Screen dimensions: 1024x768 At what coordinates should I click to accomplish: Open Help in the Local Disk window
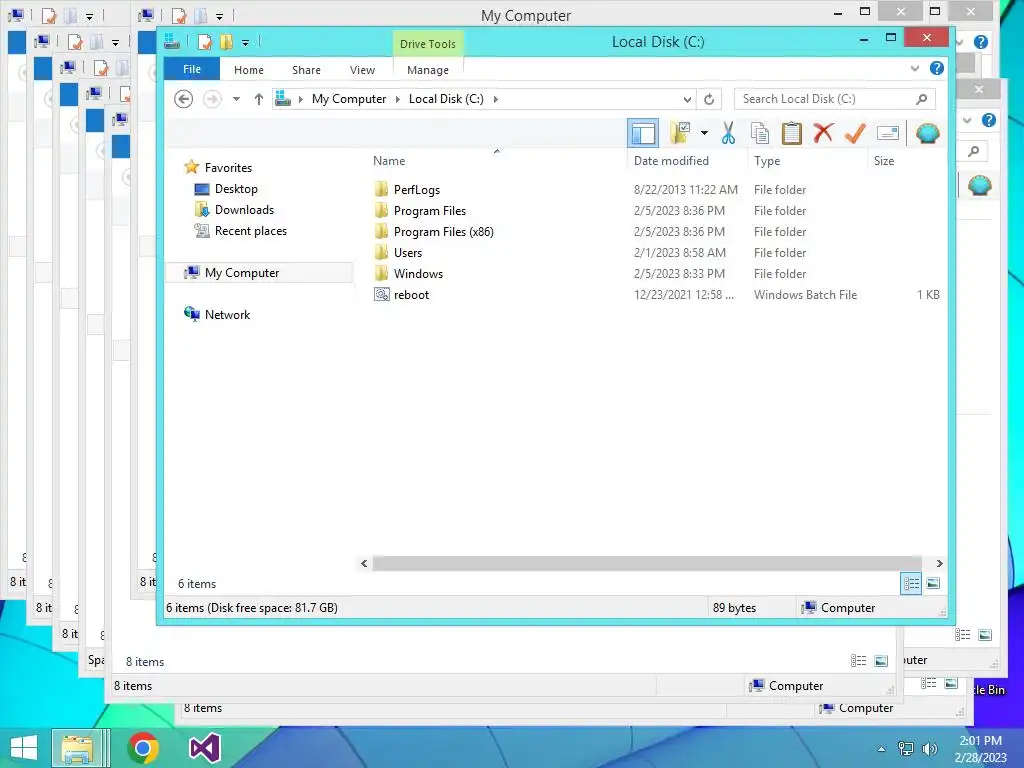(x=936, y=68)
